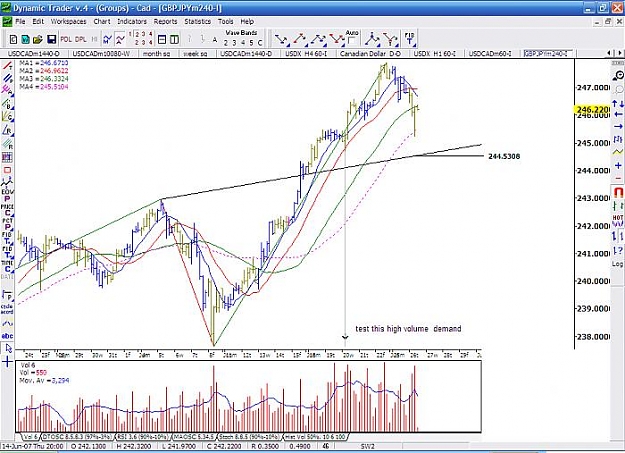This screenshot has width=625, height=453.
Task: Select the cycle accord tool
Action: [x=7, y=309]
